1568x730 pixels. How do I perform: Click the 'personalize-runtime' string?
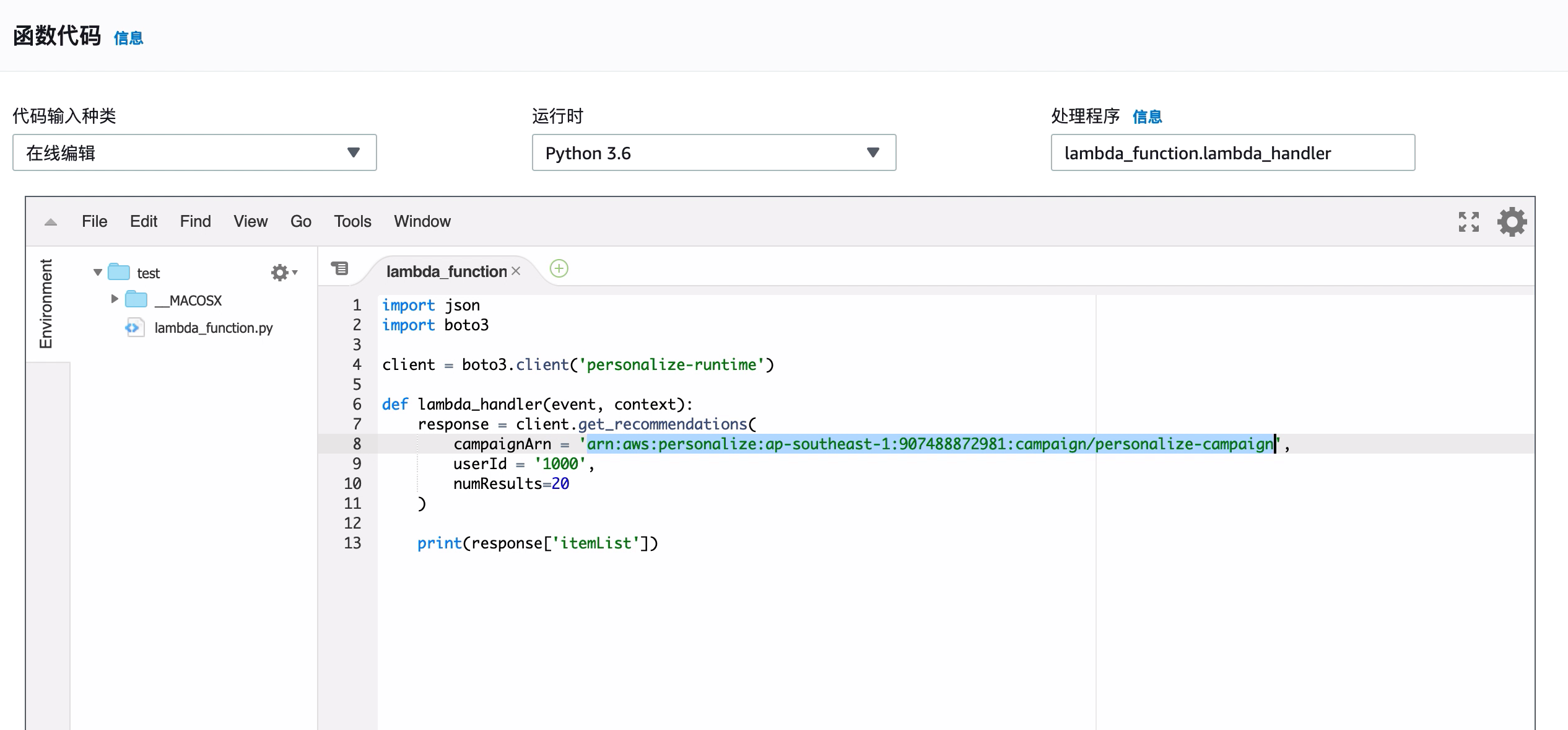pos(671,364)
